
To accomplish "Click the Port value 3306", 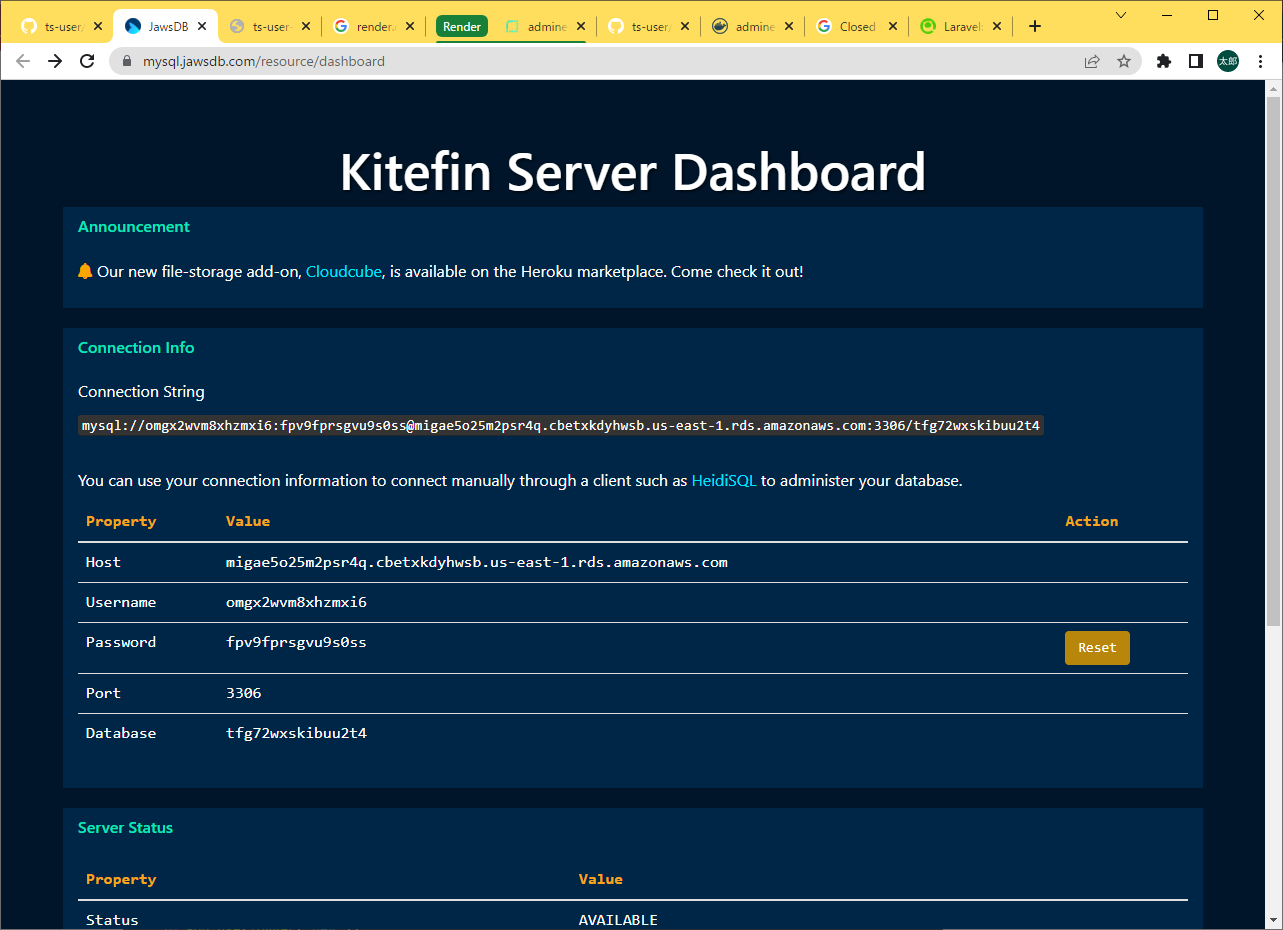I will (244, 693).
